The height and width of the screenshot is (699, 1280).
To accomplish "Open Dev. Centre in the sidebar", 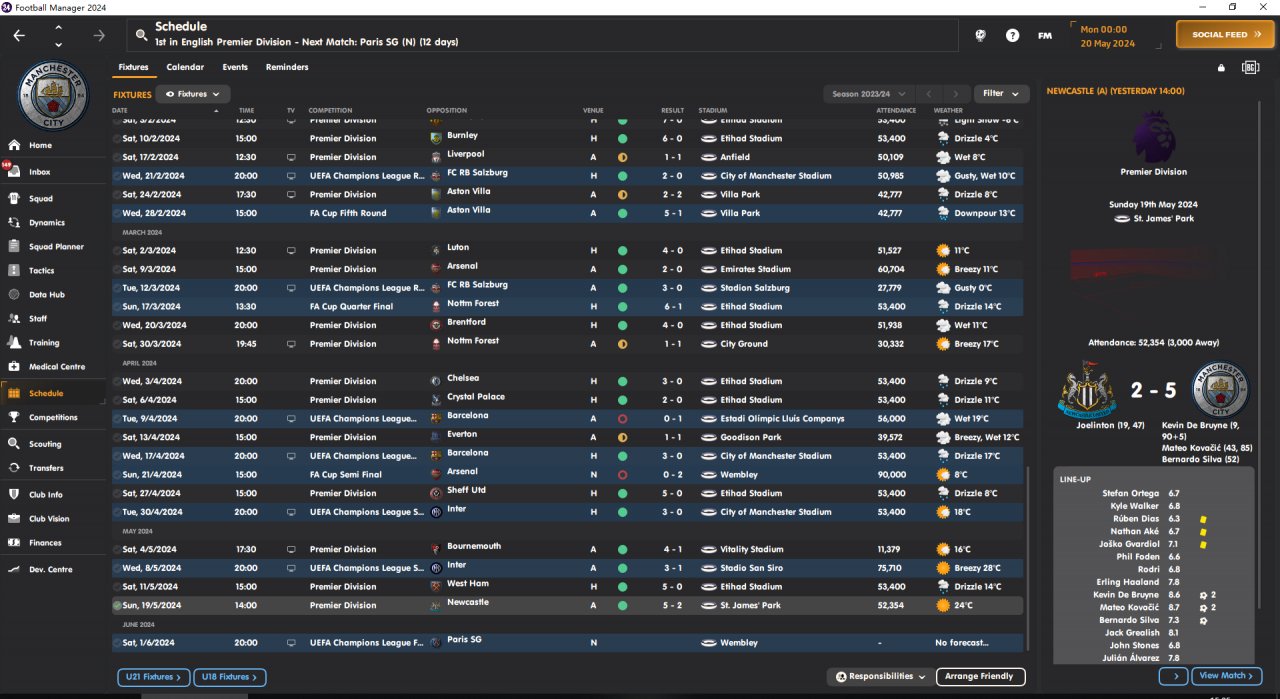I will [x=50, y=569].
